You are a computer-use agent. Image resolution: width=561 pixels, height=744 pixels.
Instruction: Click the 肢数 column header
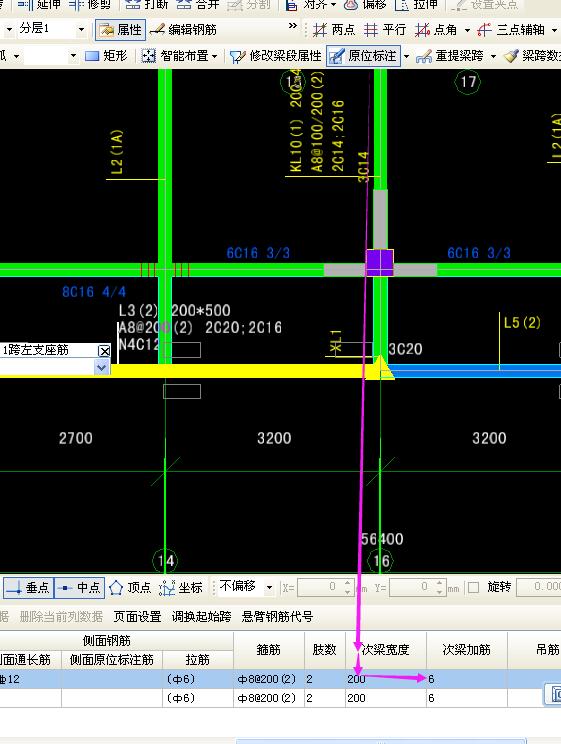[325, 650]
